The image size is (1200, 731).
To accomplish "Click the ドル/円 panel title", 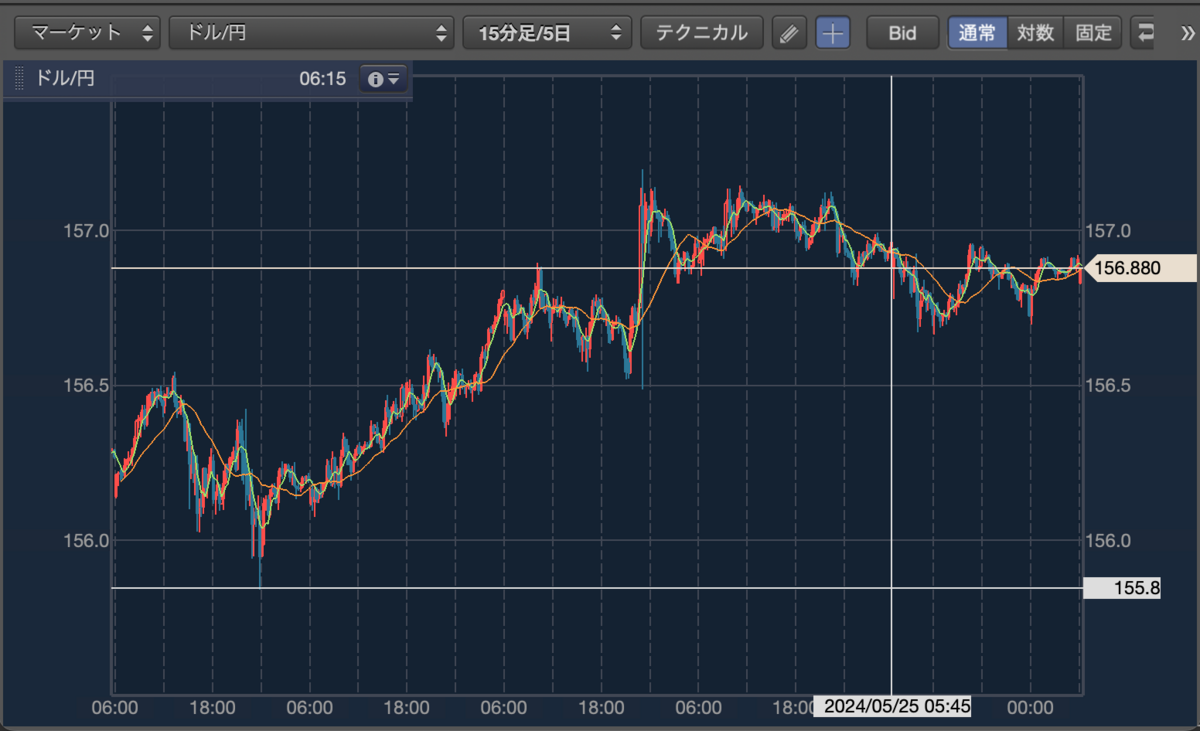I will (x=65, y=79).
